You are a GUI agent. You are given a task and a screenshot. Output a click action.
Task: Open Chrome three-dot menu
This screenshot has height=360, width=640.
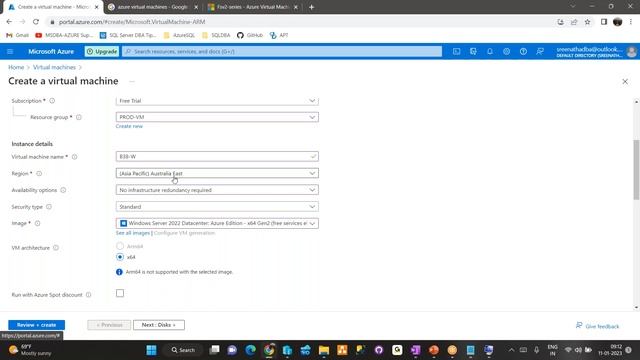point(631,22)
